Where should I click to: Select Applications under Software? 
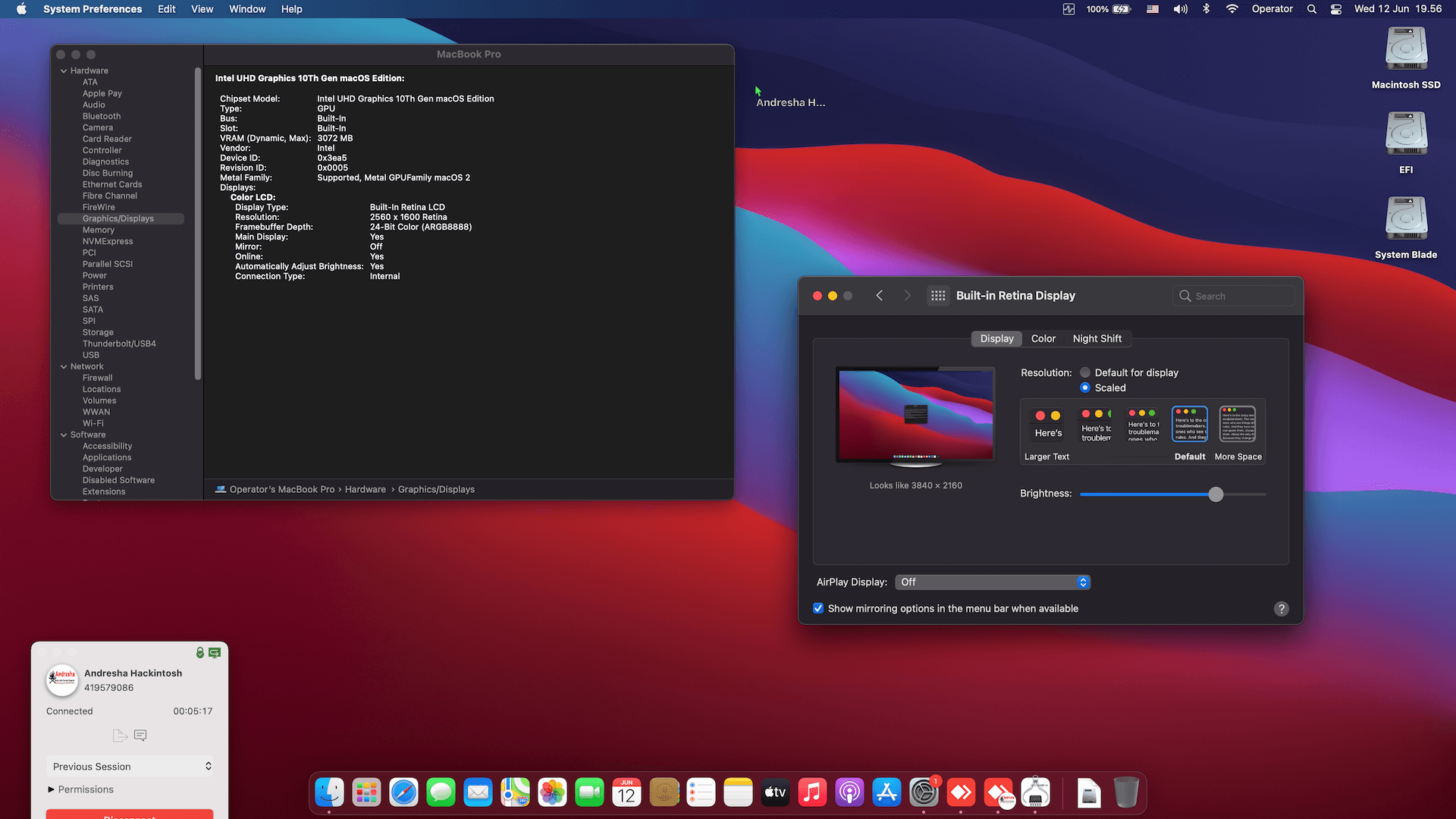point(107,457)
